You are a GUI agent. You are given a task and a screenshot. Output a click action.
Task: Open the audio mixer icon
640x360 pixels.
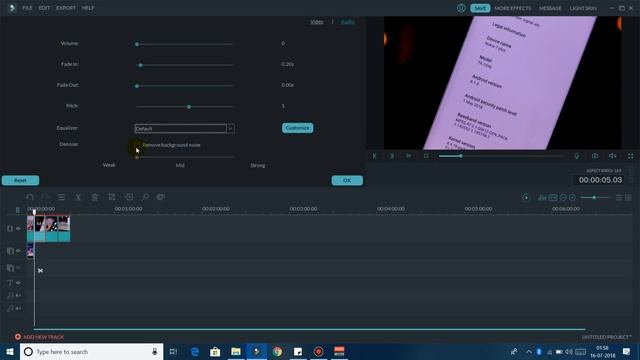[542, 198]
